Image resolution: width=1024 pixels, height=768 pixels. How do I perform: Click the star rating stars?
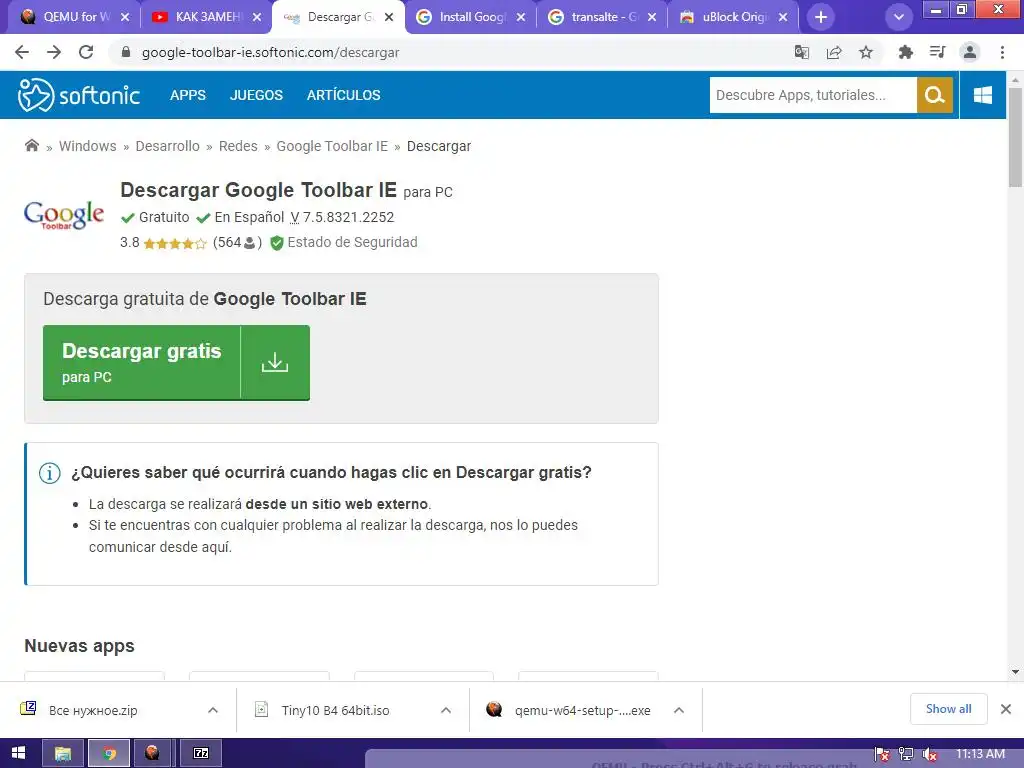174,244
